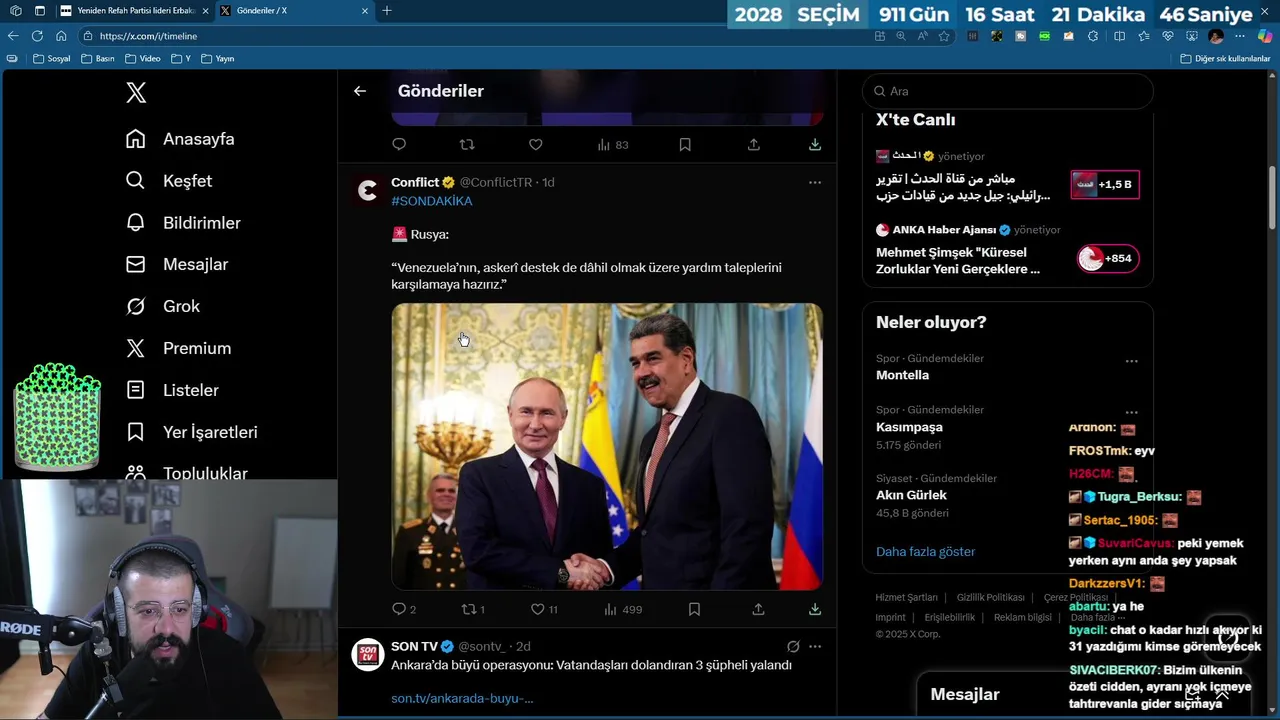Open the Montella trend
This screenshot has height=720, width=1280.
click(x=902, y=376)
